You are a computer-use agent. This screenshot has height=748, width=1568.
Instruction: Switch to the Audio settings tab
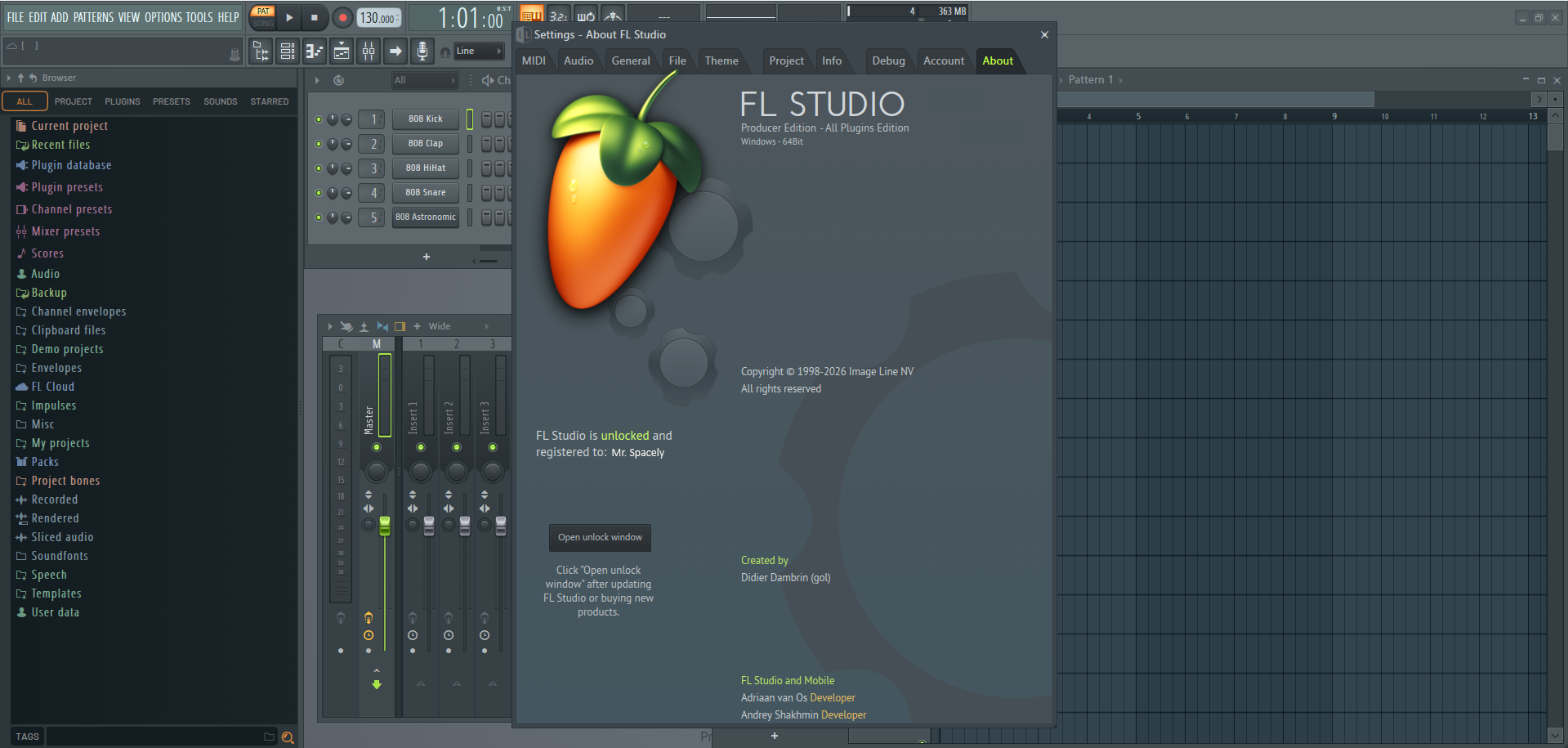click(579, 61)
